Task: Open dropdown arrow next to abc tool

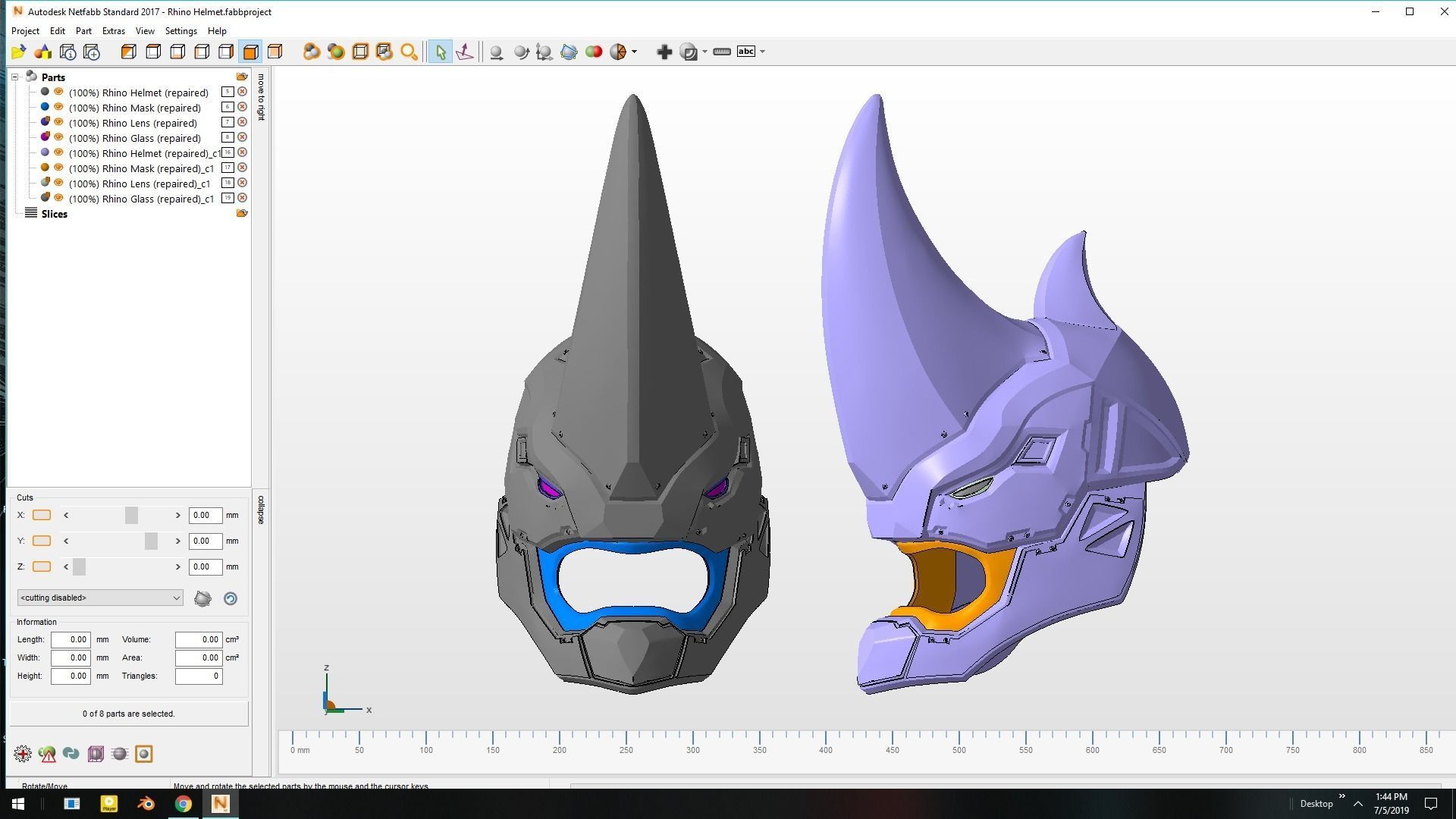Action: tap(762, 52)
